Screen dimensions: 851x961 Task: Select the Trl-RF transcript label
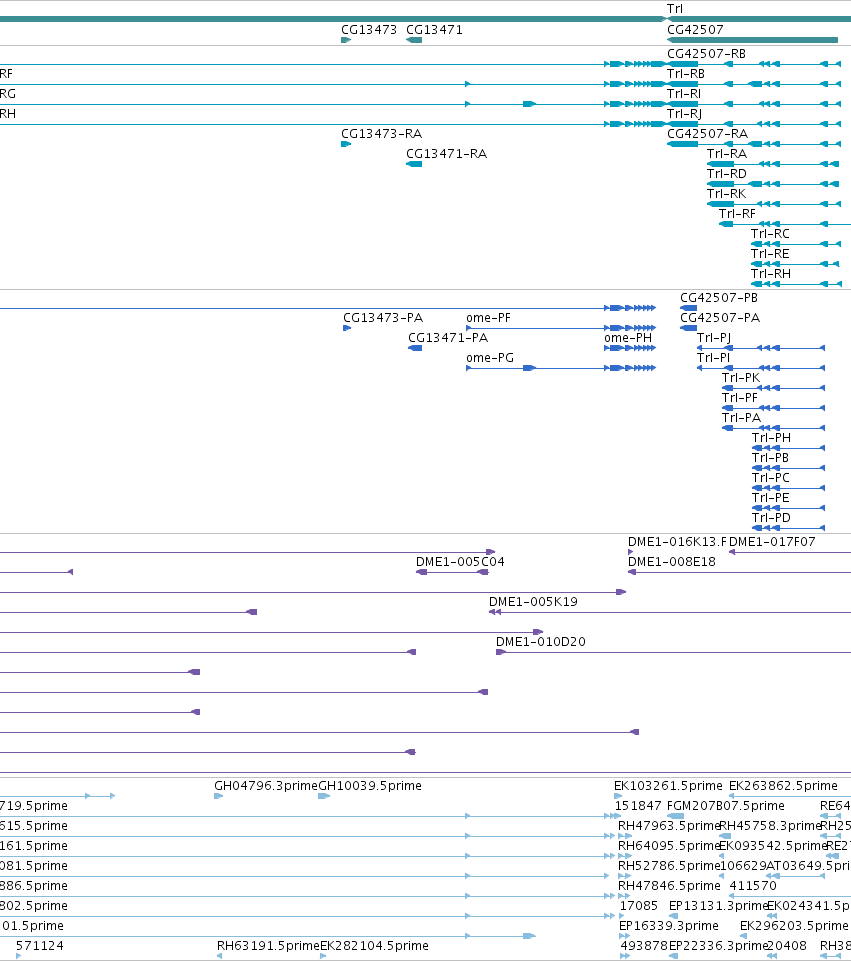coord(737,214)
